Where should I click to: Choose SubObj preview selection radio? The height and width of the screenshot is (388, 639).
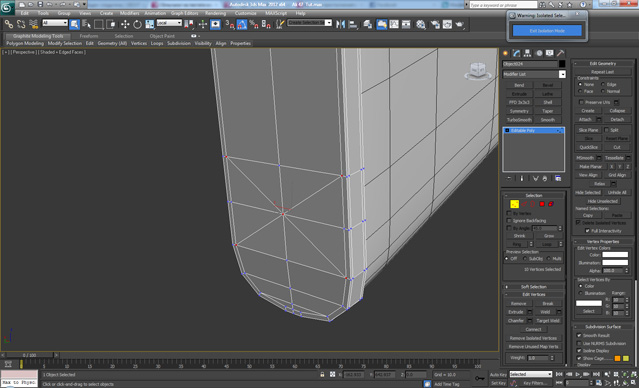tap(525, 258)
